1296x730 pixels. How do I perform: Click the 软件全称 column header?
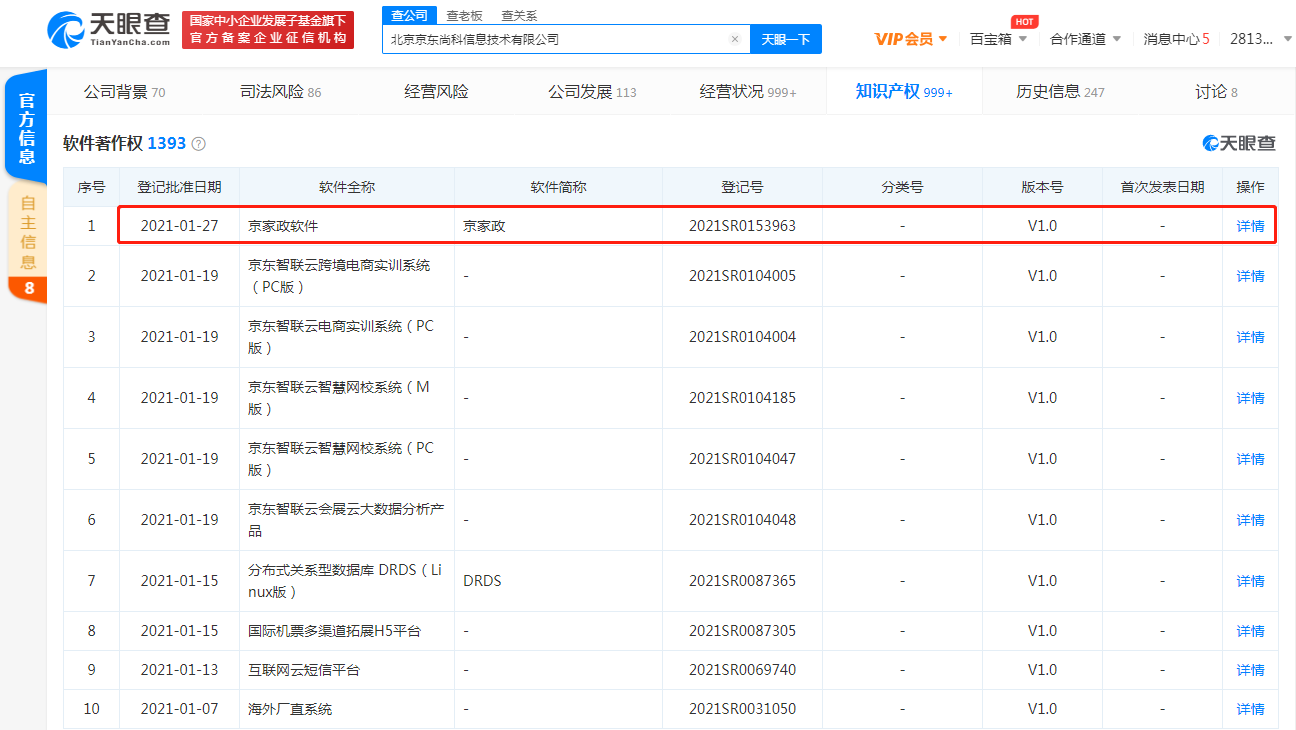point(347,187)
